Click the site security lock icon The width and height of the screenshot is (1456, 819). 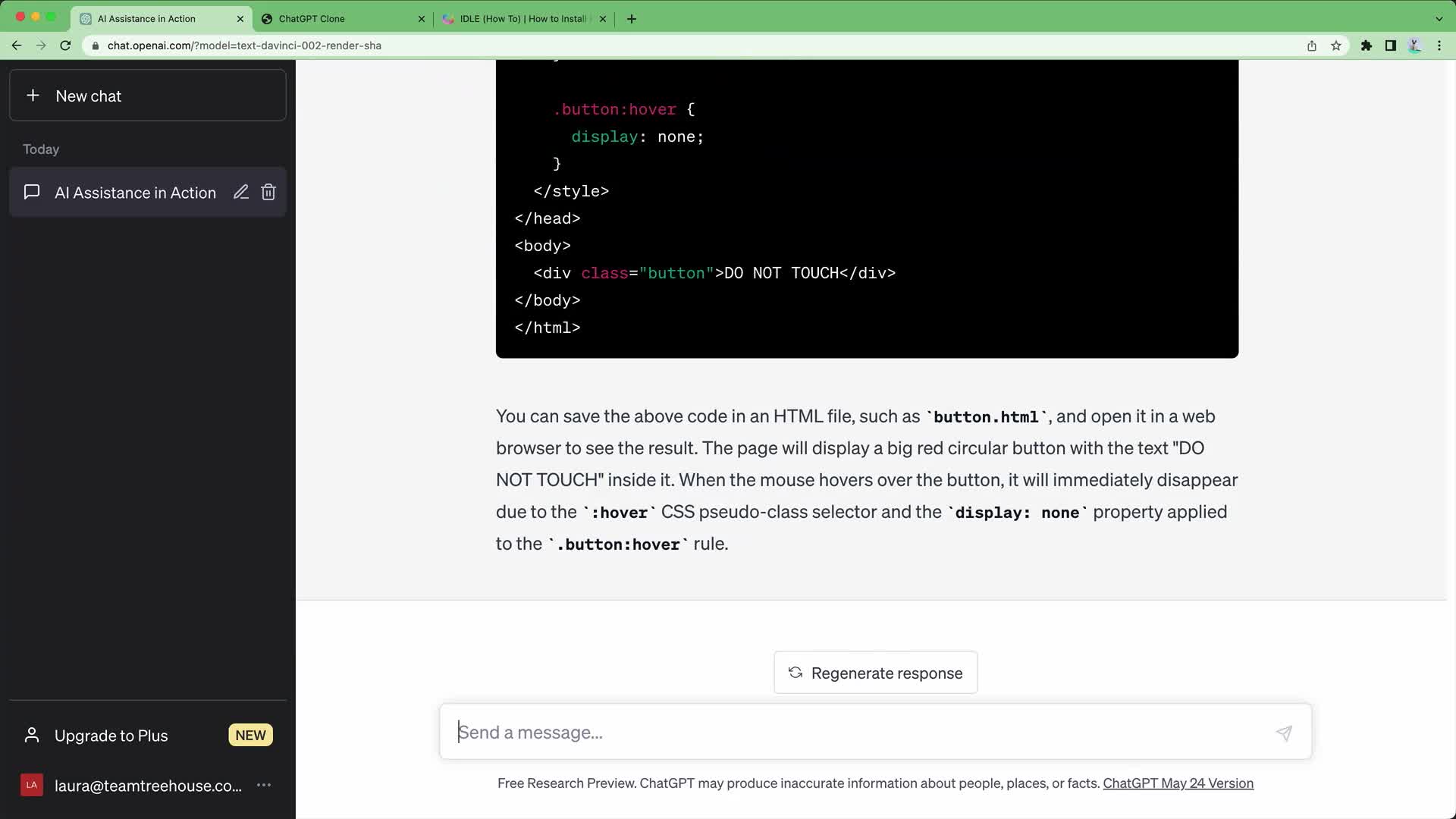click(x=95, y=45)
